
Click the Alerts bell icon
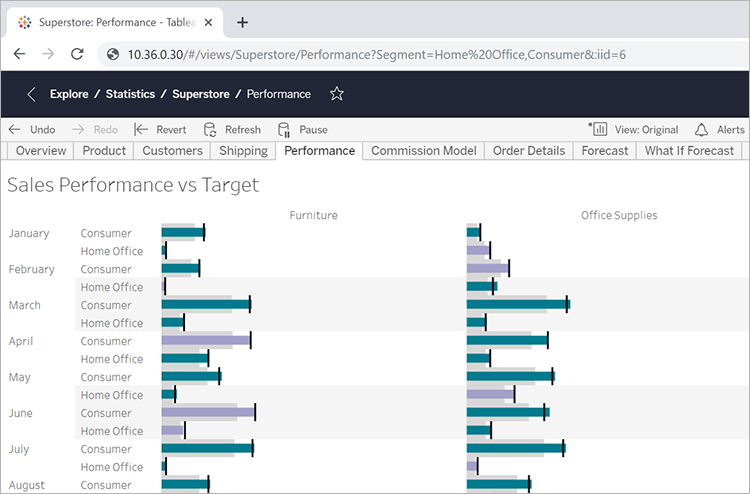701,130
